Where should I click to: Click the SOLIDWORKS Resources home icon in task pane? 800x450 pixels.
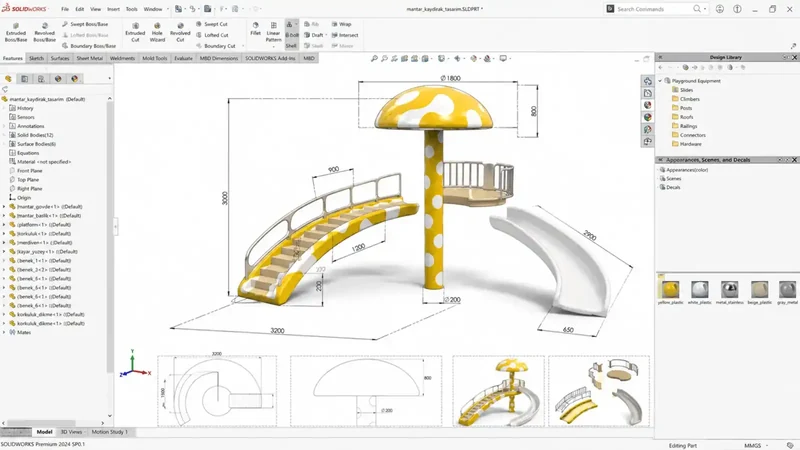pyautogui.click(x=647, y=81)
